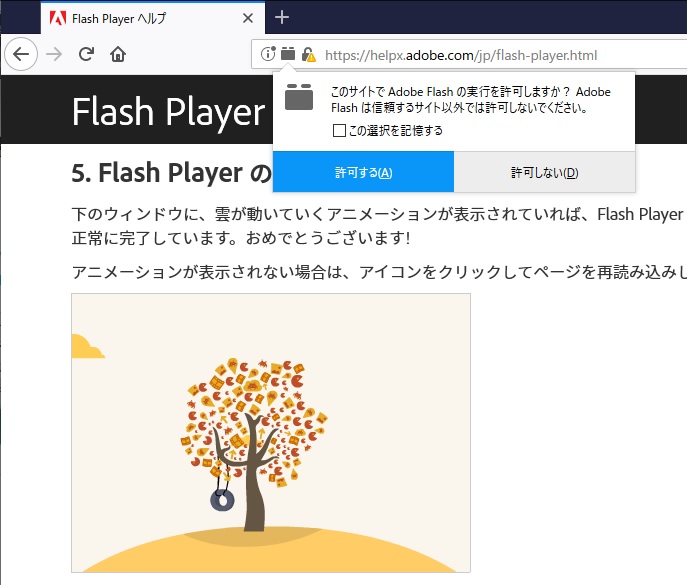
Task: Click the forward navigation arrow
Action: pos(54,54)
